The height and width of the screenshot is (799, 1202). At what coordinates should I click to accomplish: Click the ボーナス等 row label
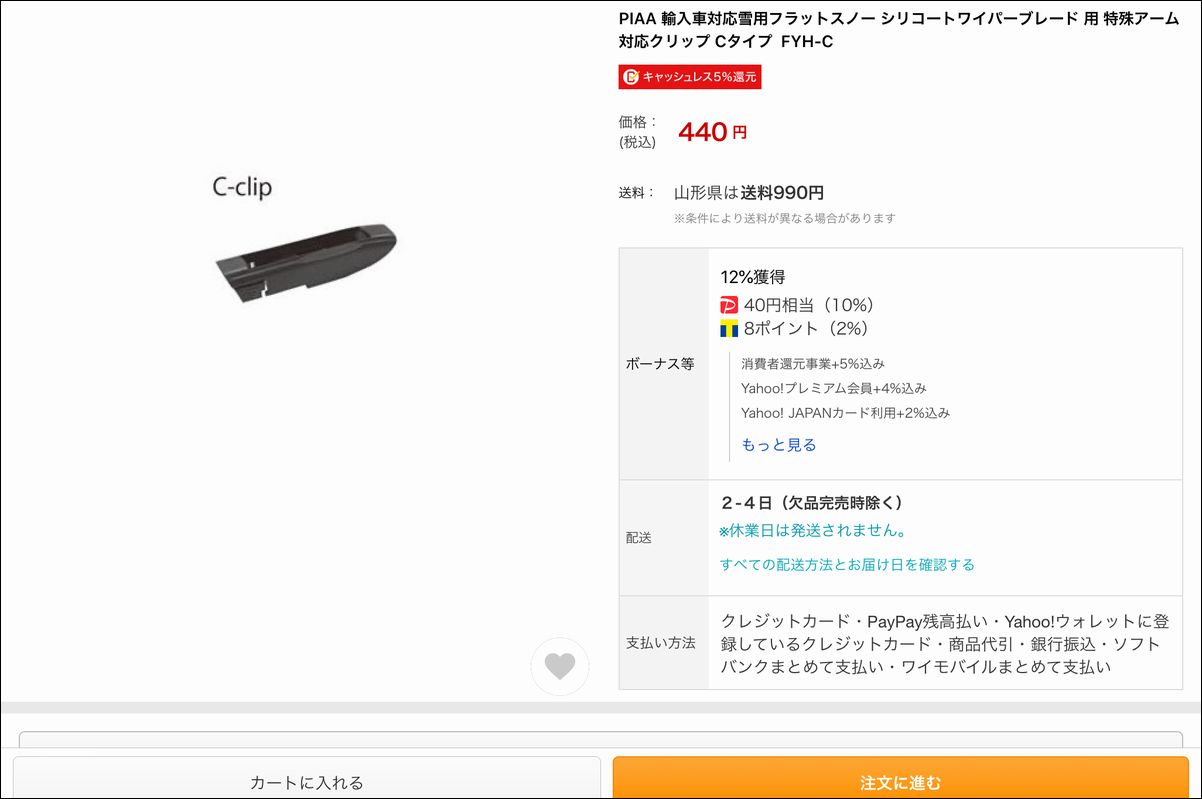point(660,364)
